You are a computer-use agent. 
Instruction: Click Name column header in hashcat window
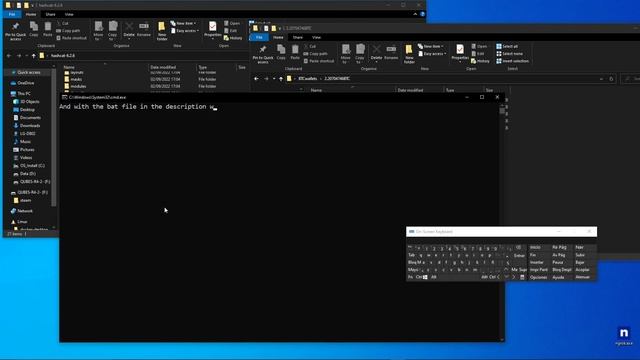[x=69, y=67]
